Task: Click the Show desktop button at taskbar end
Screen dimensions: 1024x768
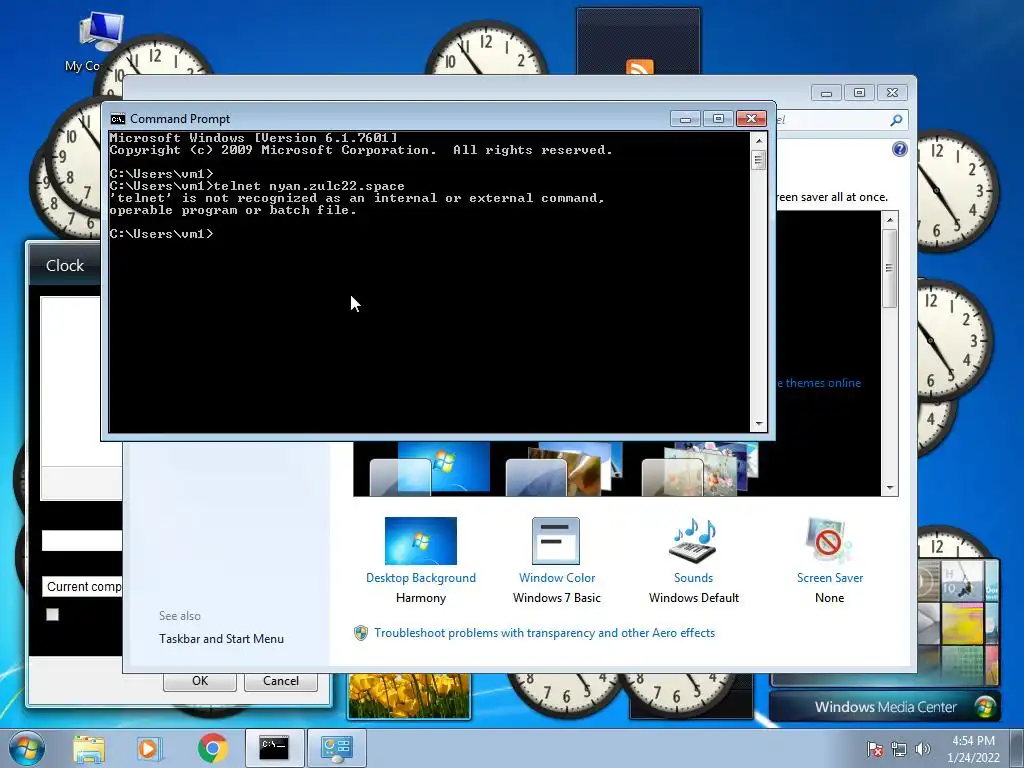Action: (x=1017, y=748)
